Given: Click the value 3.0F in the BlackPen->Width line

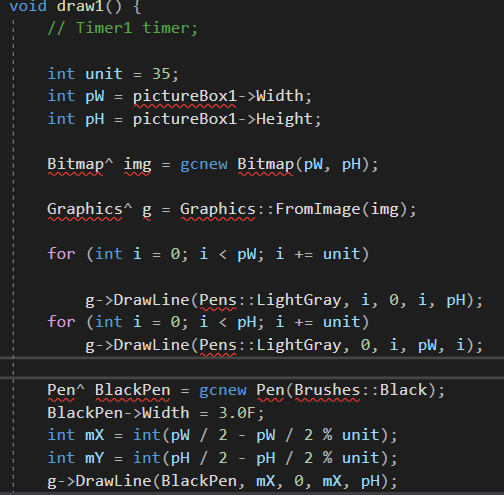Looking at the screenshot, I should (237, 413).
